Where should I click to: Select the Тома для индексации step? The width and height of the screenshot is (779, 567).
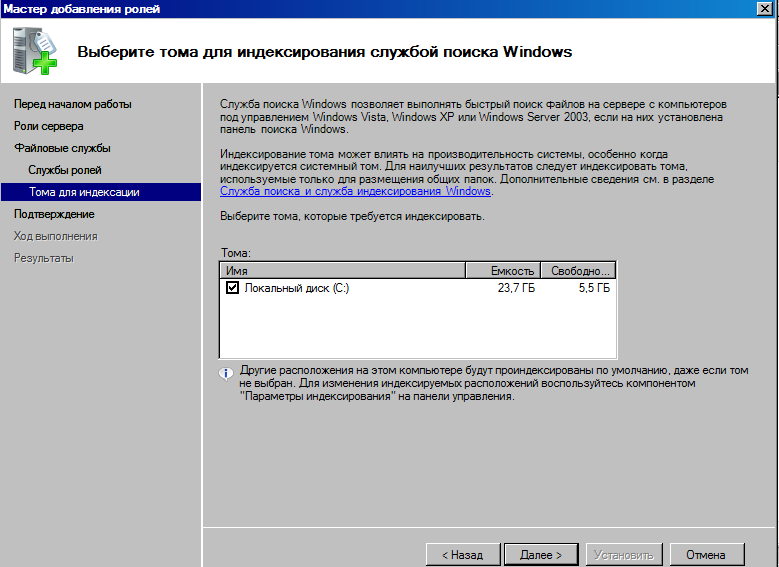point(101,192)
